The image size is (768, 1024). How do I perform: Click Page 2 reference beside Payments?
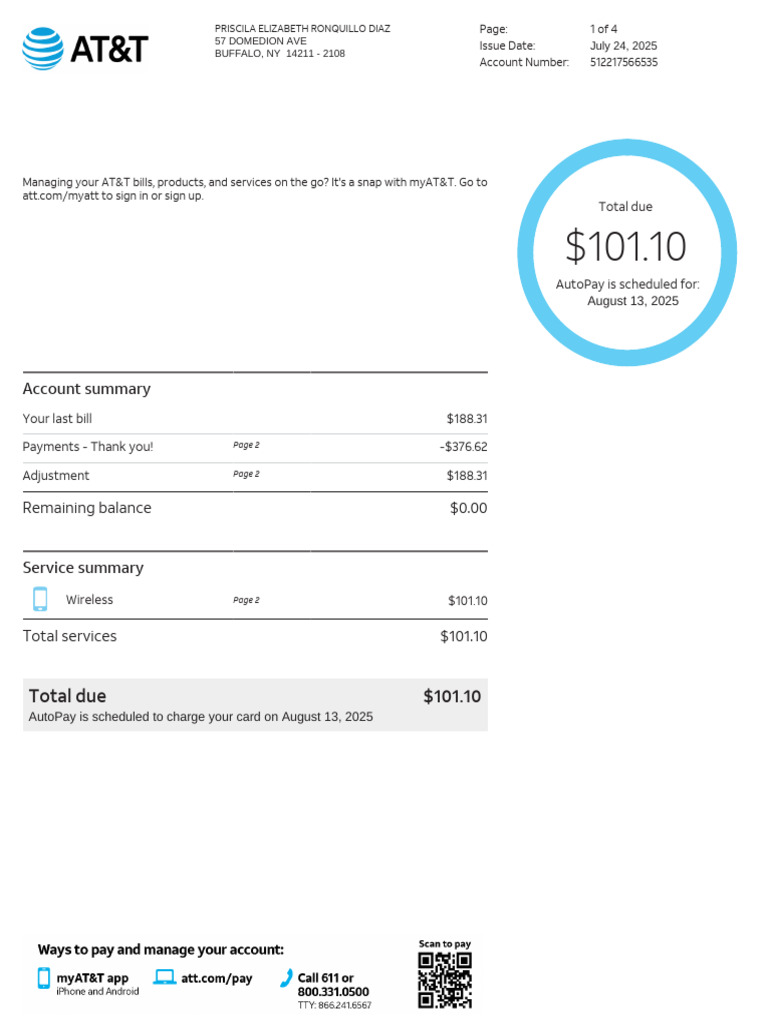click(x=246, y=445)
